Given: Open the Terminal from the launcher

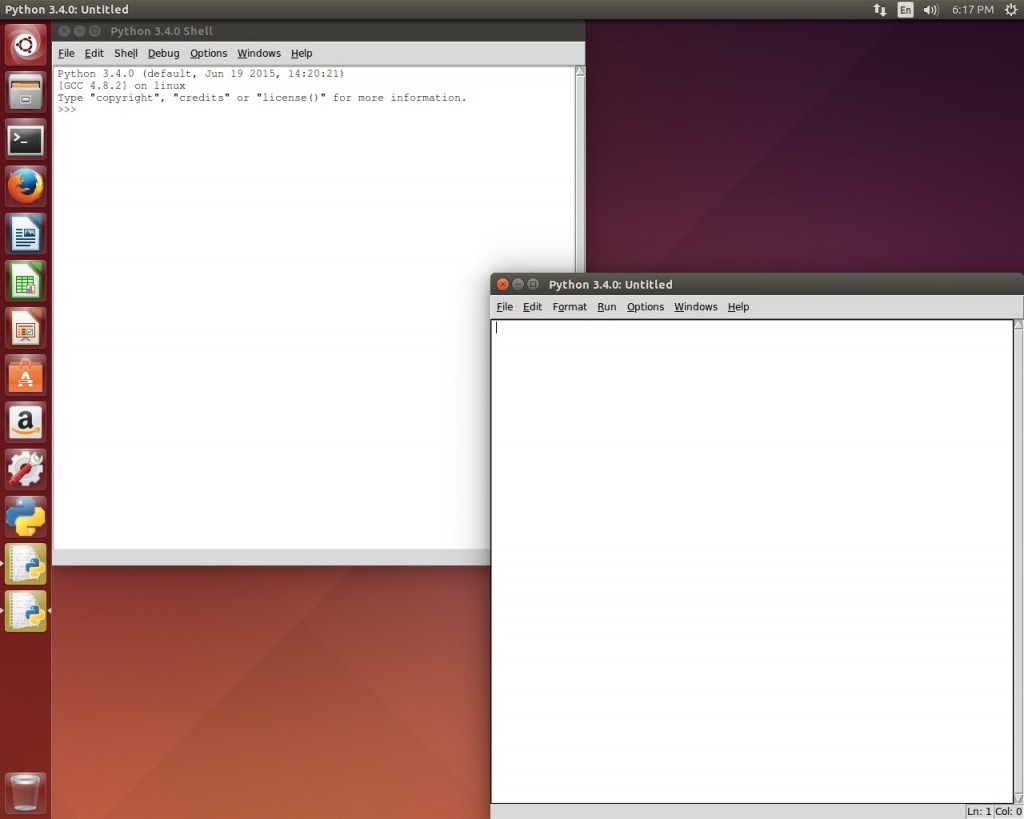Looking at the screenshot, I should tap(25, 140).
